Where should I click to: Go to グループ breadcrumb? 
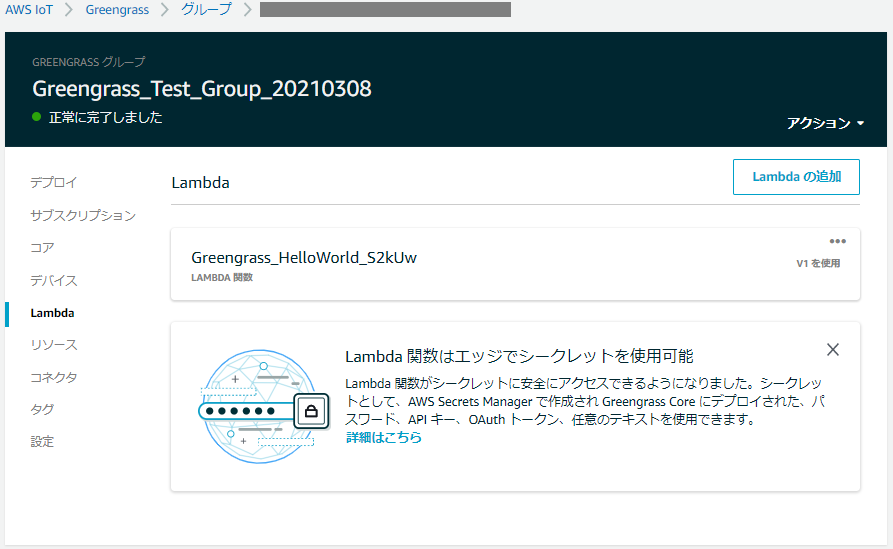206,10
